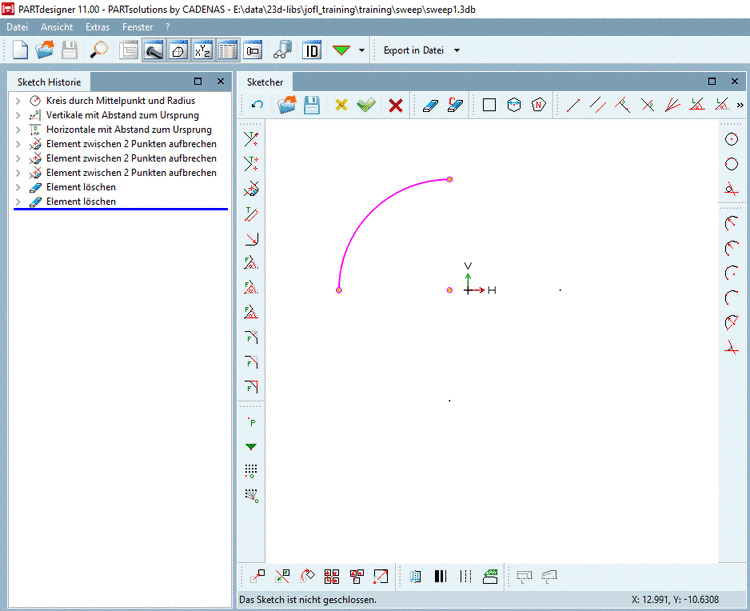Open a file with the folder icon in main toolbar
Viewport: 750px width, 611px height.
[x=44, y=50]
